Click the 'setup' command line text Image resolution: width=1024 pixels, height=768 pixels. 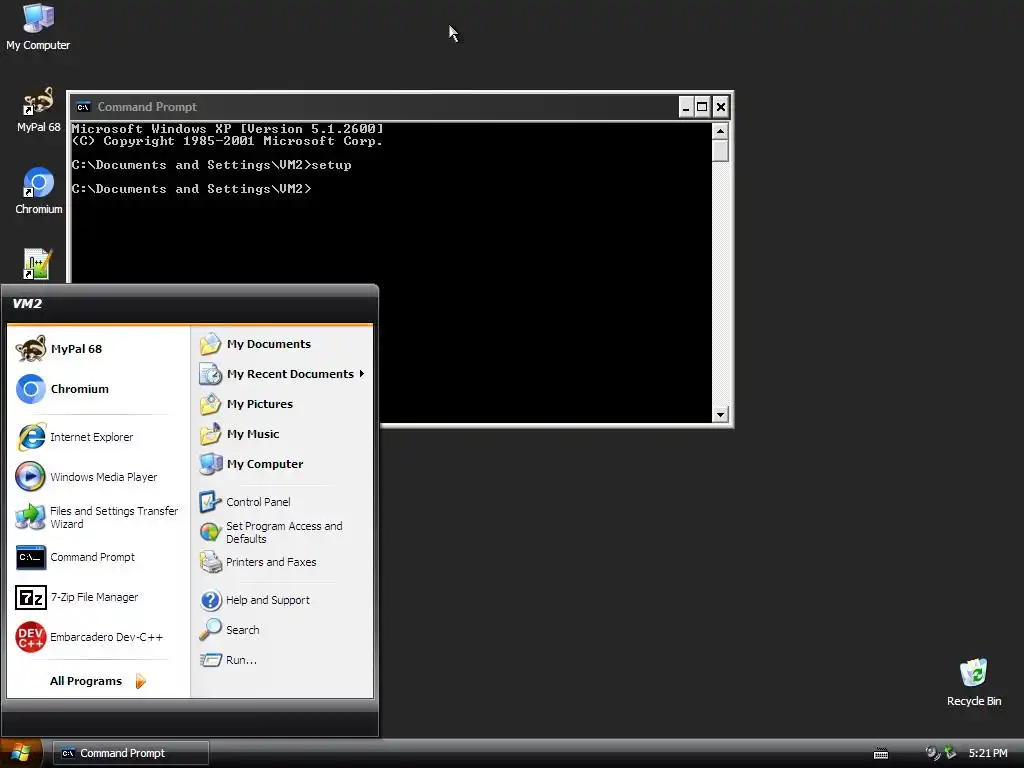(331, 165)
